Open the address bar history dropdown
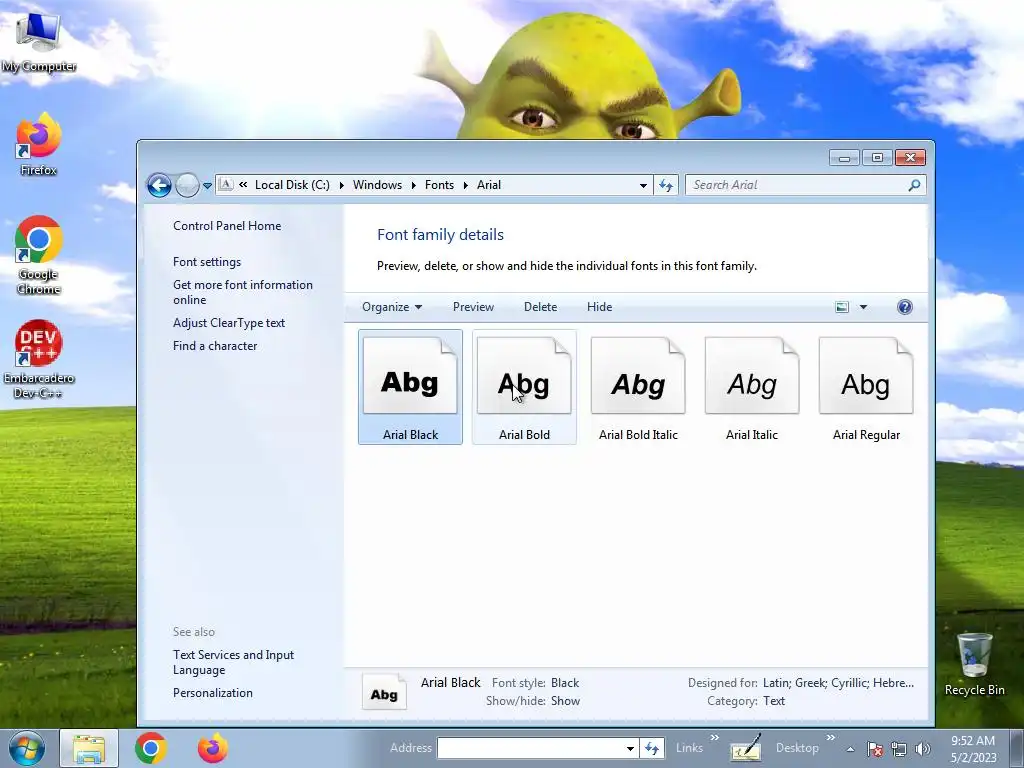This screenshot has width=1024, height=768. coord(643,185)
